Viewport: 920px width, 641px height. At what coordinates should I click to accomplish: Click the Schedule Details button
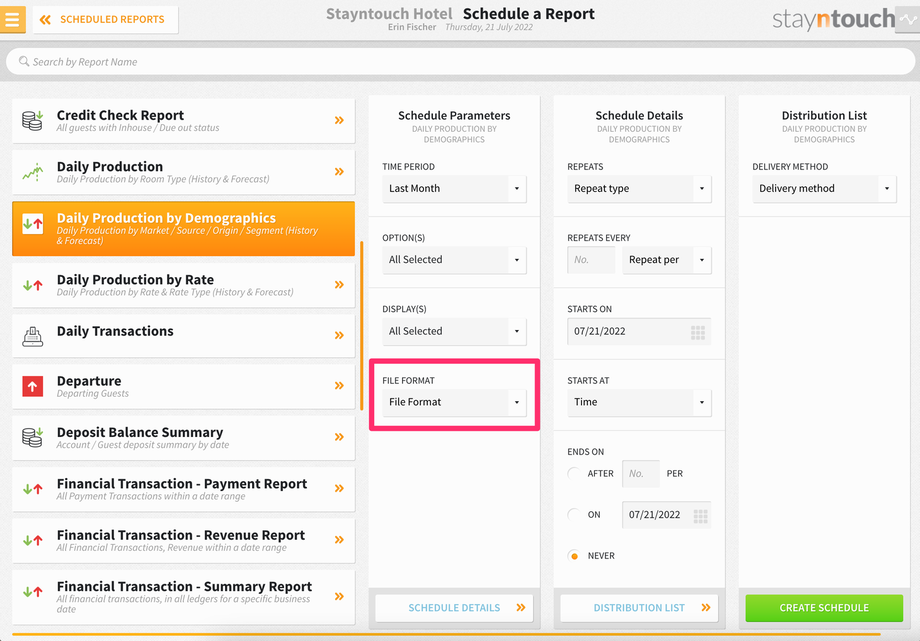(x=454, y=608)
